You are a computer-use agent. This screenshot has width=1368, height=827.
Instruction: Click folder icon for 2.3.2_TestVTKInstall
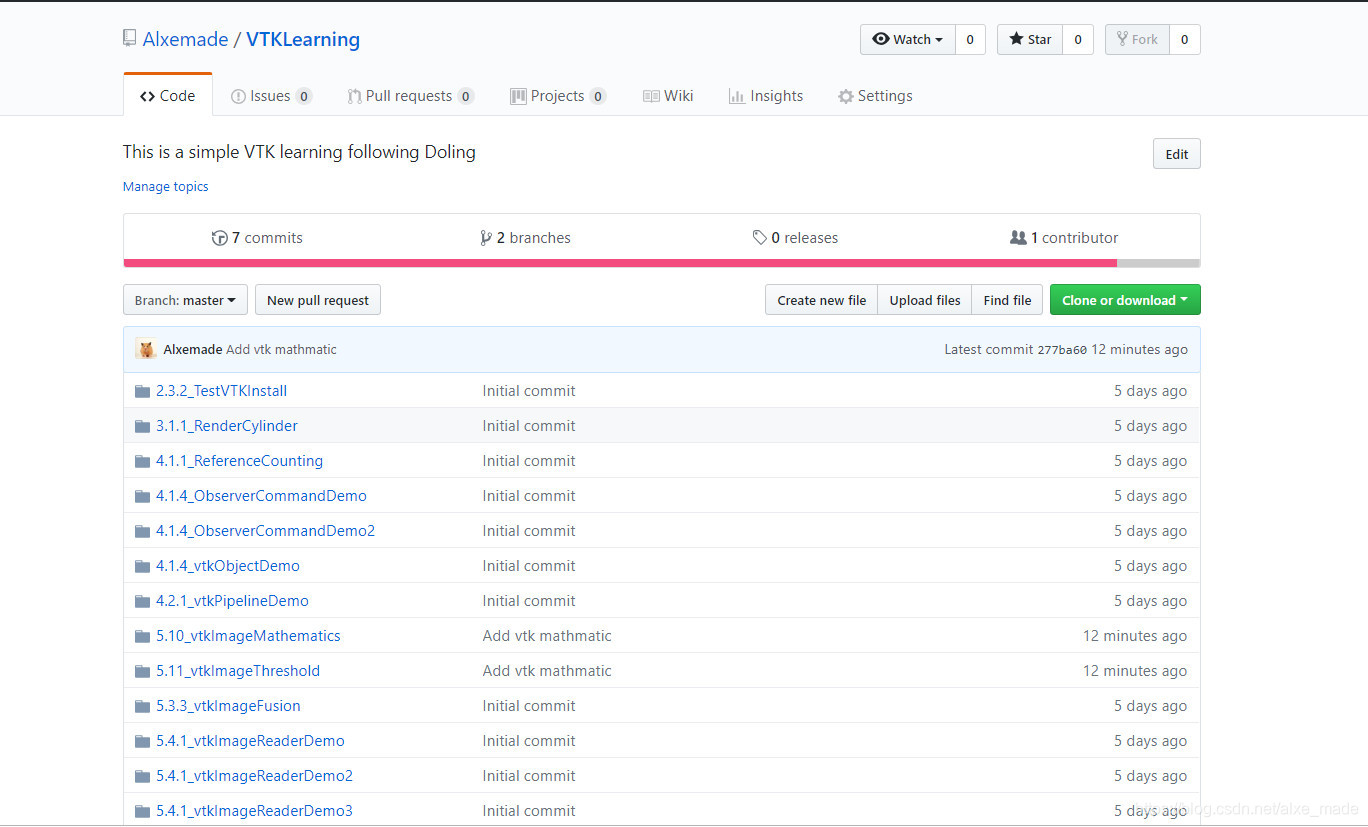(x=142, y=391)
